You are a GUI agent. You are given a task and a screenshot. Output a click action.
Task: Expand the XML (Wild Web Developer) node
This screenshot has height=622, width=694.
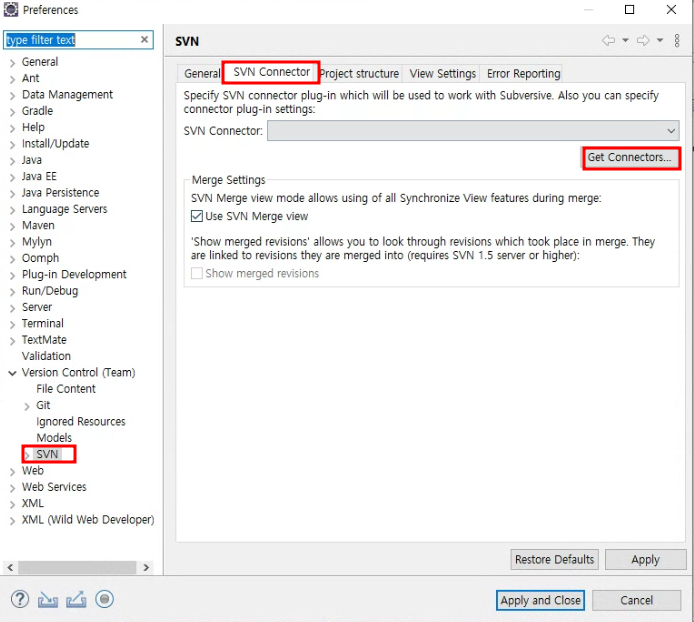12,521
